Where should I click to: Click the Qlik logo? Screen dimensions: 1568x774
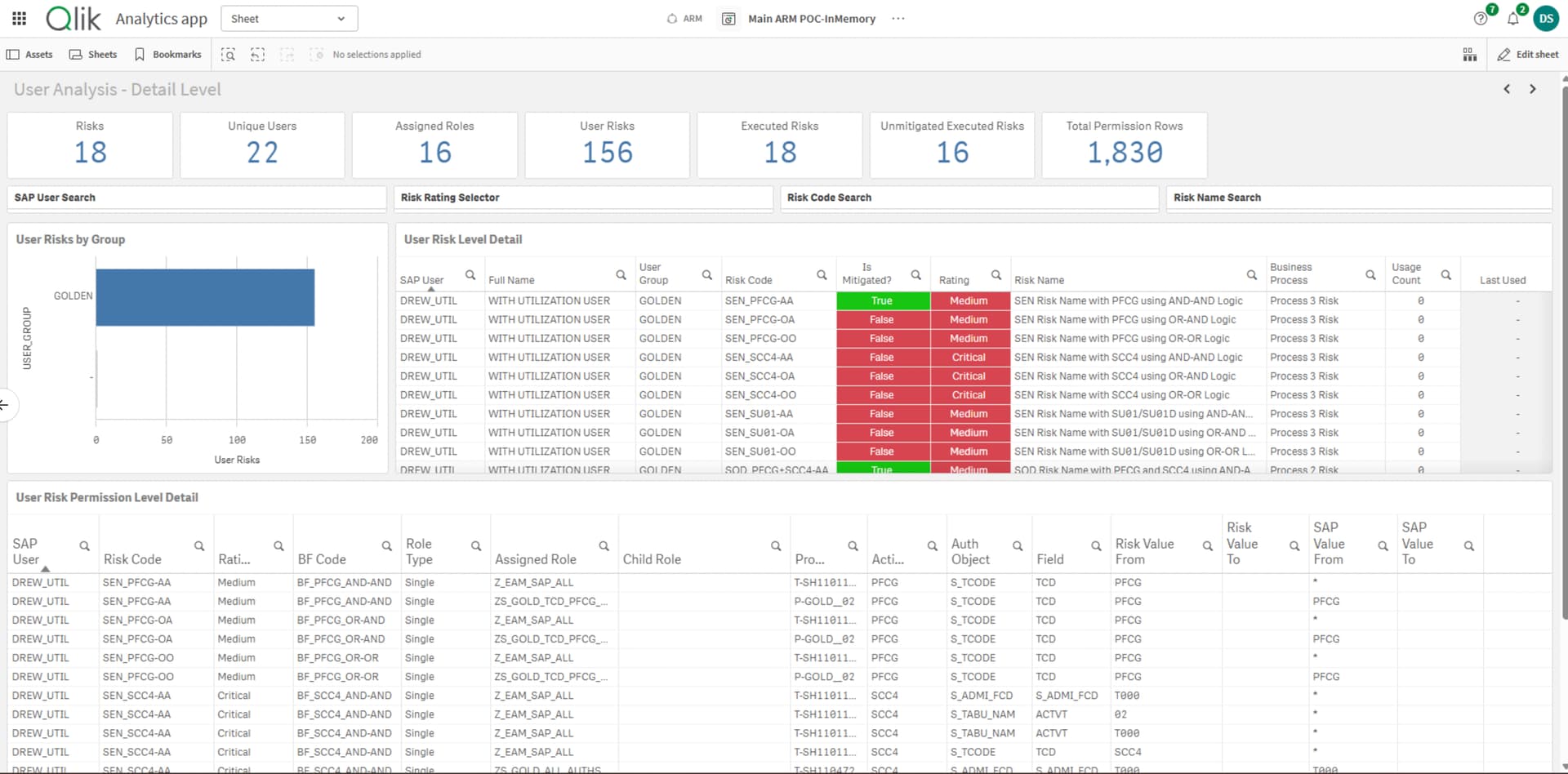[x=73, y=18]
